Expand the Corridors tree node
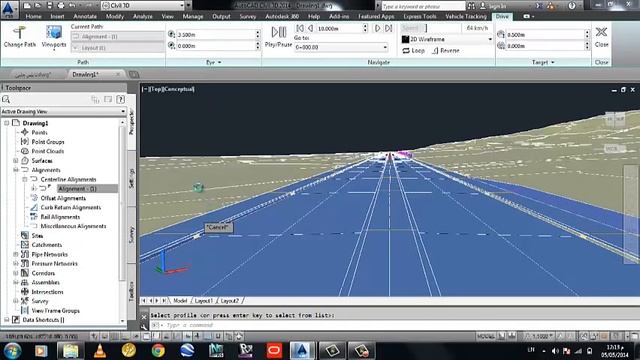 16,273
